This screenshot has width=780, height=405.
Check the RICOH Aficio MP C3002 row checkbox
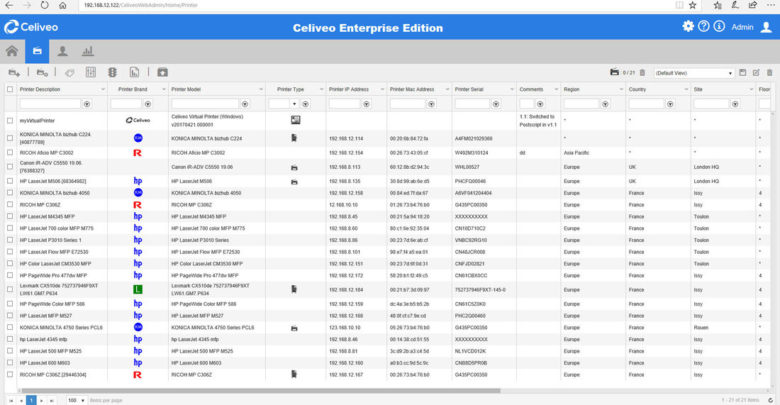coord(10,153)
